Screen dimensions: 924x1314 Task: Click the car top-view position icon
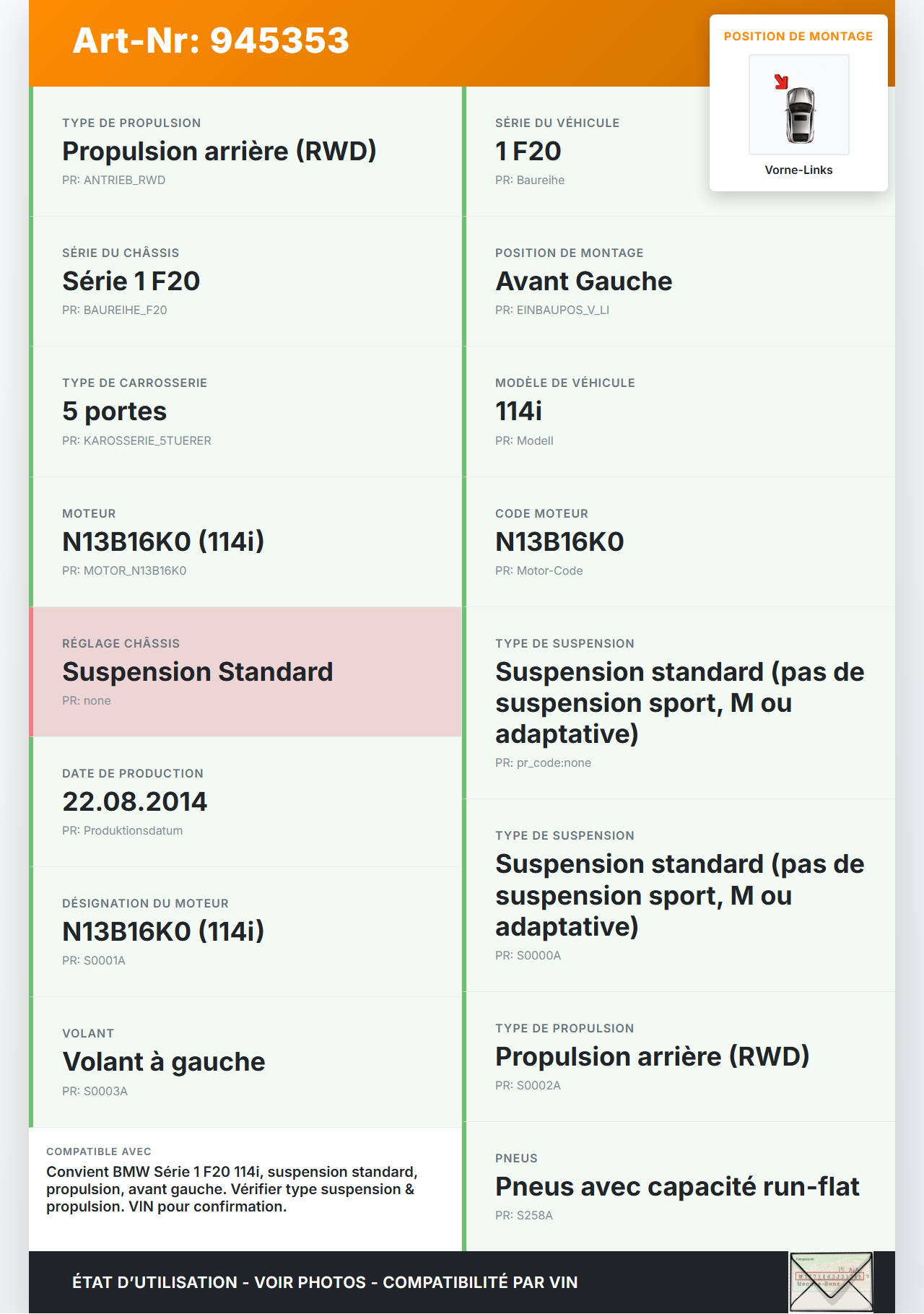coord(799,114)
